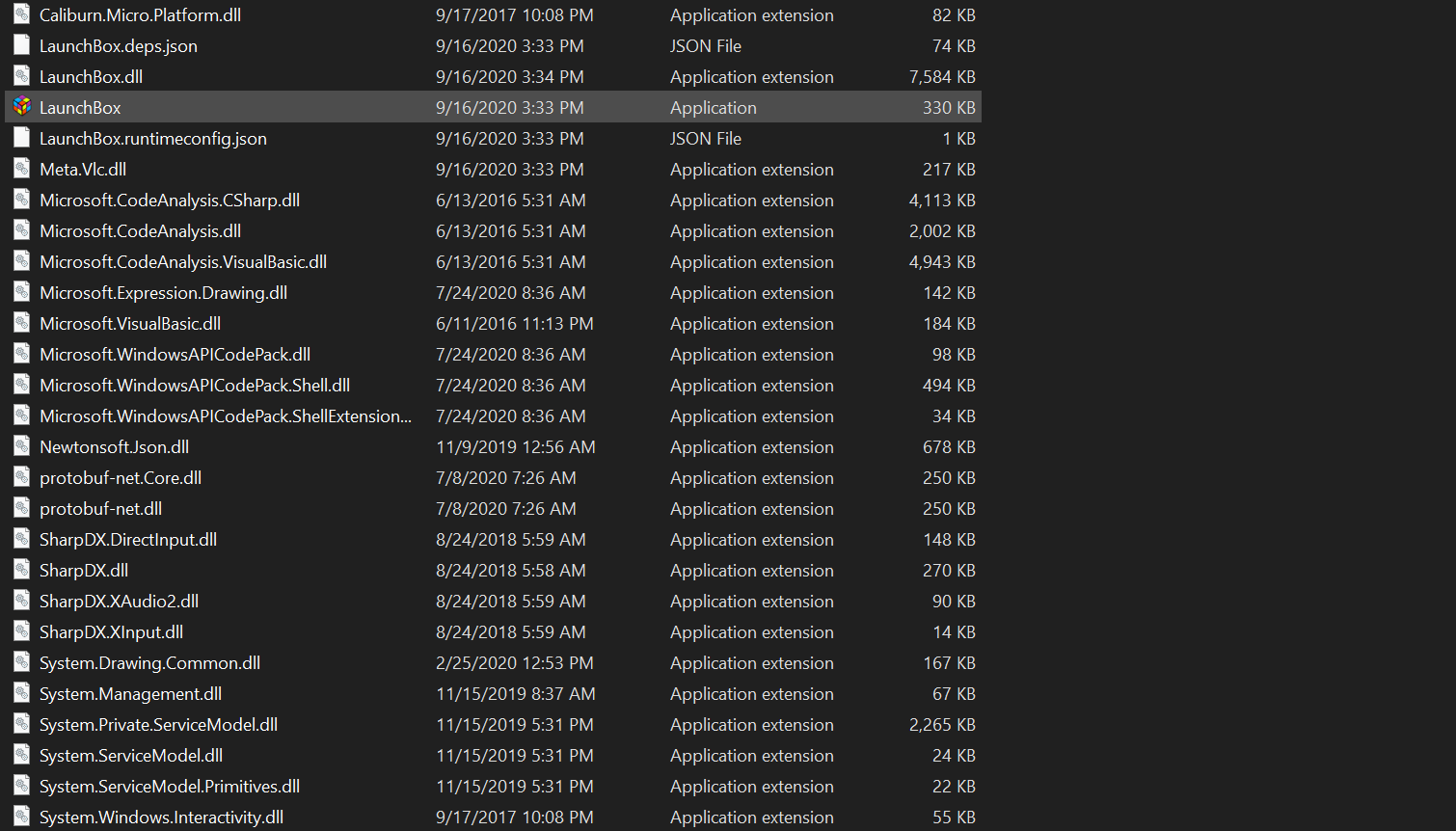The height and width of the screenshot is (831, 1456).
Task: Click the 11/9/2019 12:56 AM date cell
Action: point(516,447)
